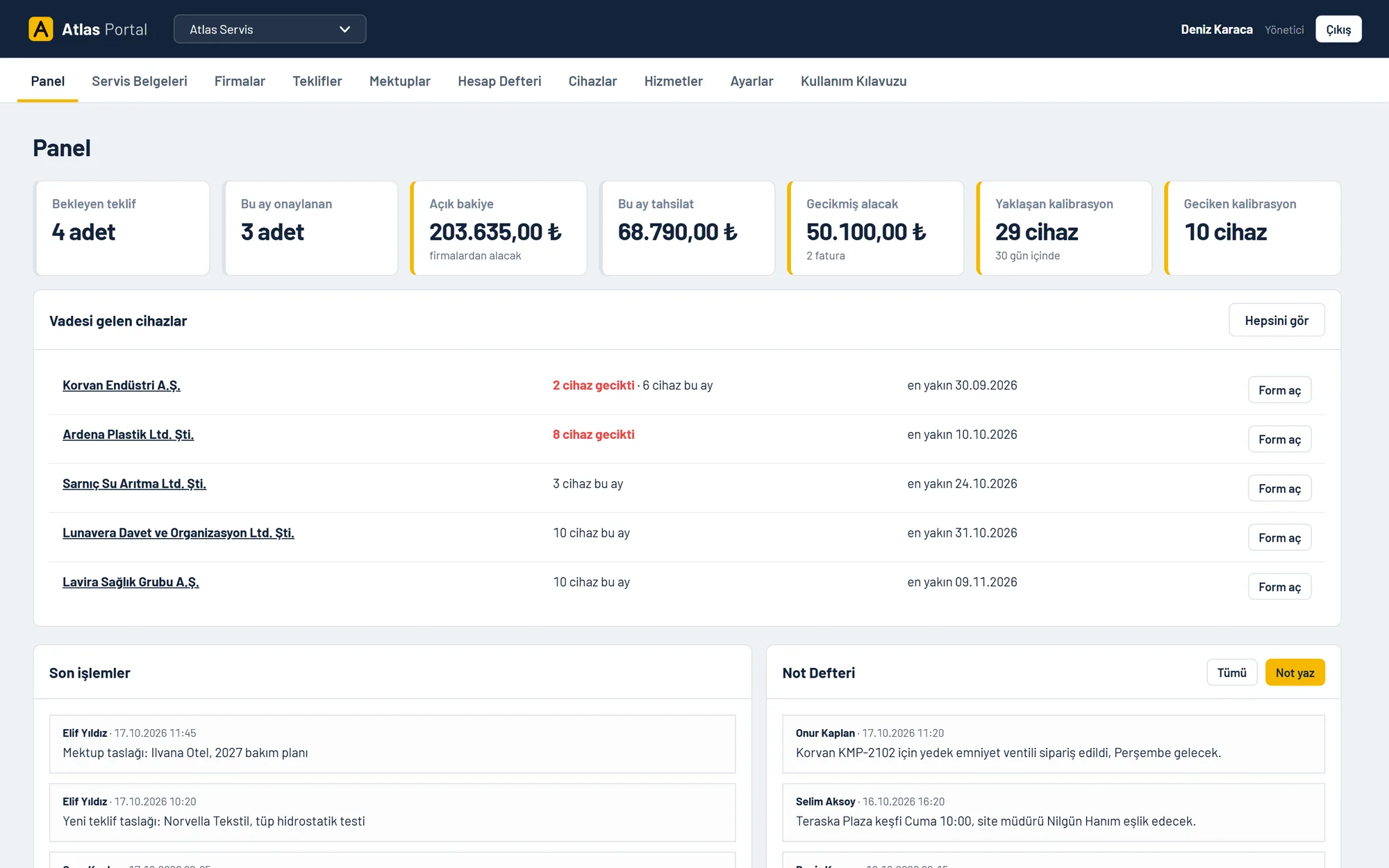Click Onur Kaplan's Korvan KMP-2102 note
The image size is (1389, 868).
pyautogui.click(x=1053, y=744)
